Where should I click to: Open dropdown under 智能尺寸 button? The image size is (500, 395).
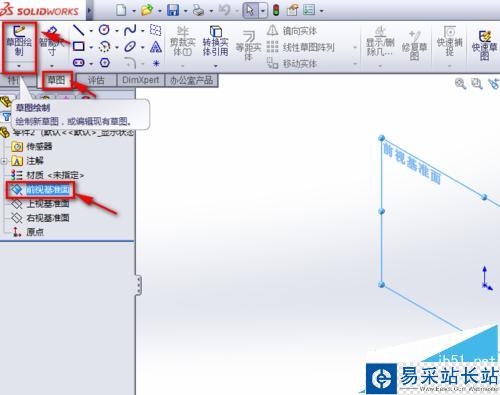tap(52, 66)
